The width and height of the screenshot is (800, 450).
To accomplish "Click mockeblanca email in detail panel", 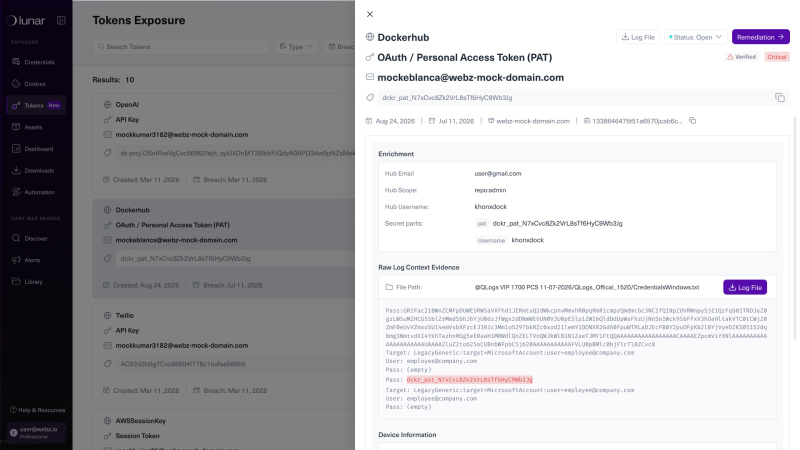I will [470, 78].
